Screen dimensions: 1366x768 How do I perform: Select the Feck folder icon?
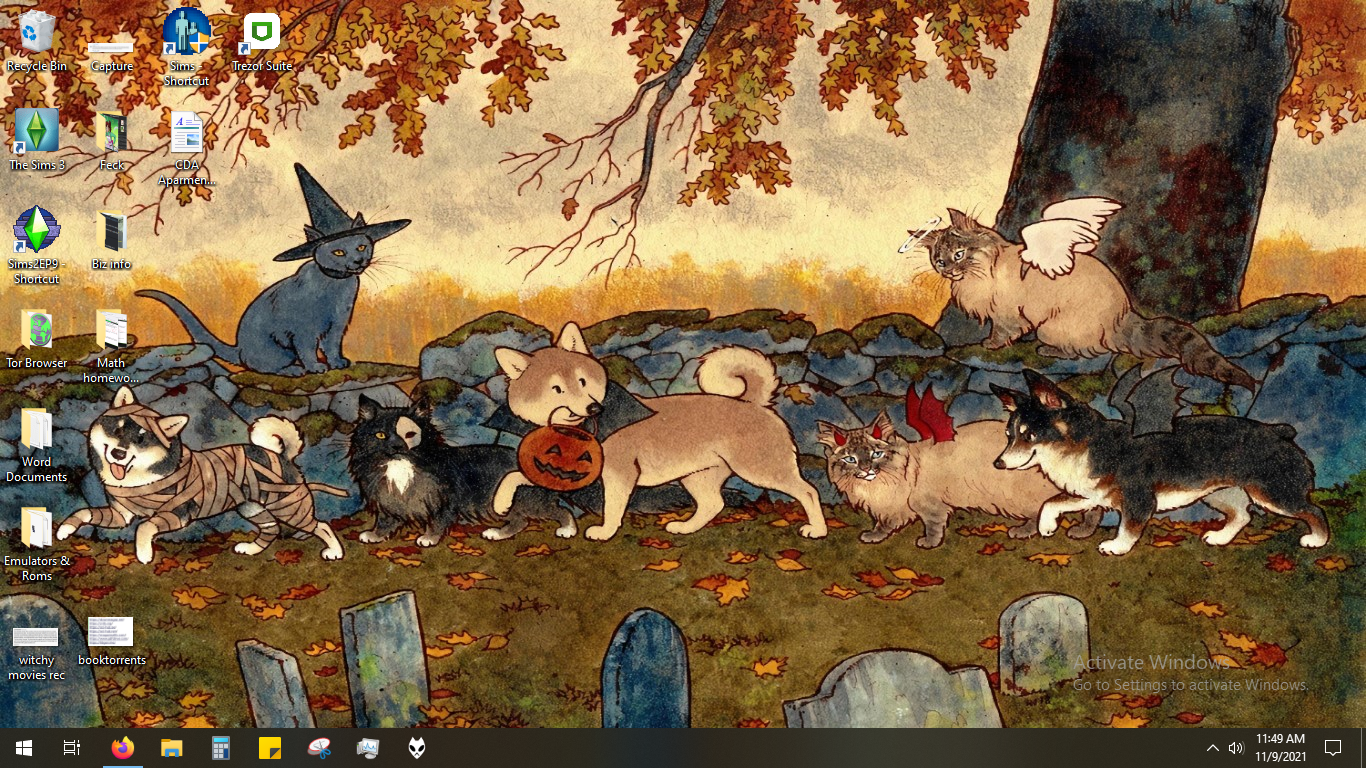(111, 140)
